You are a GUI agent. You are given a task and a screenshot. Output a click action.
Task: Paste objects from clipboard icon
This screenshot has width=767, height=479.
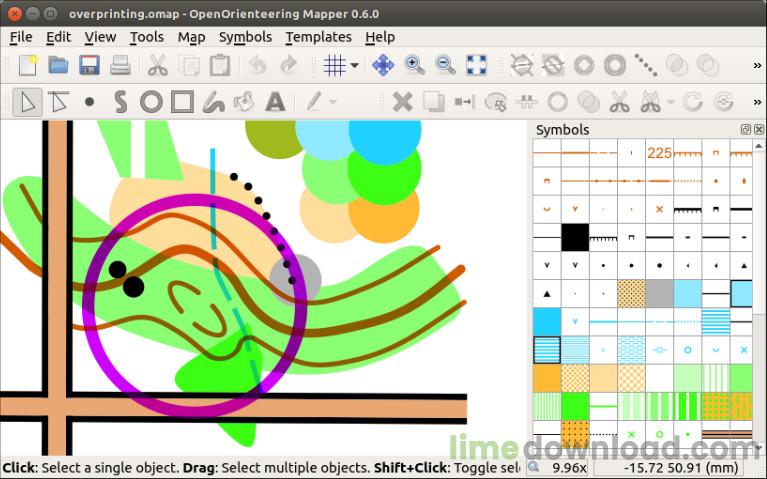click(x=220, y=65)
